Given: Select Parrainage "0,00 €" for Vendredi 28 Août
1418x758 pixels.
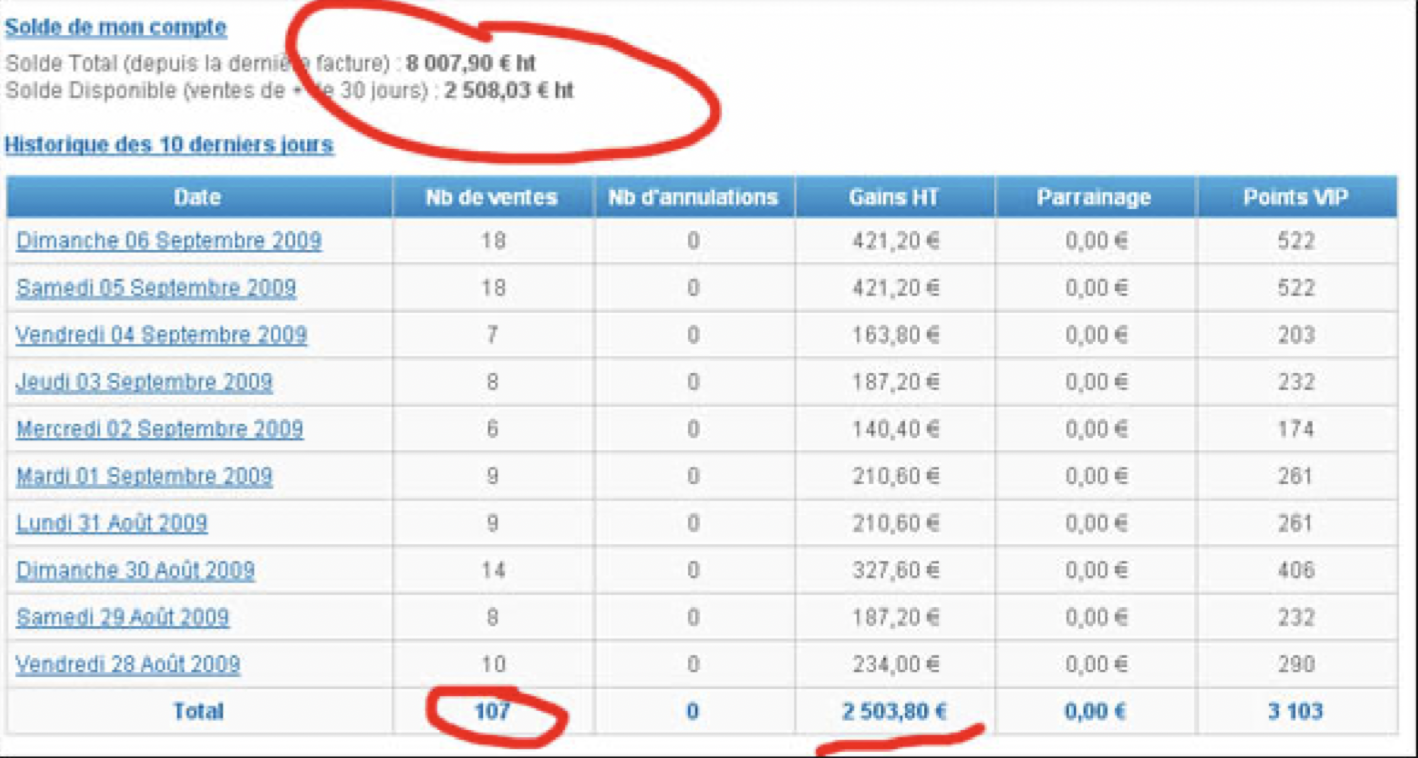Looking at the screenshot, I should click(x=1096, y=664).
